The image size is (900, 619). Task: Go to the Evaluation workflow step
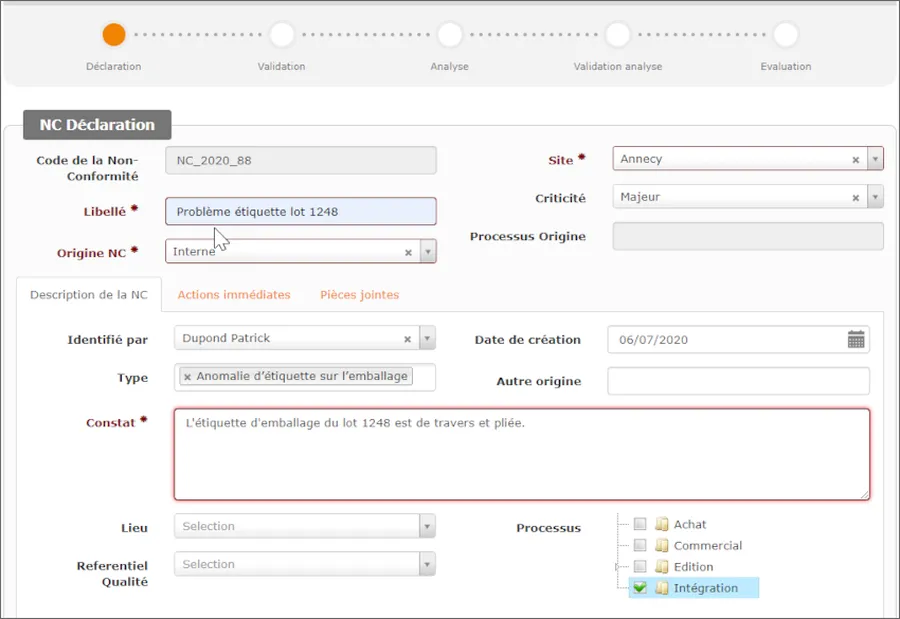pos(785,33)
